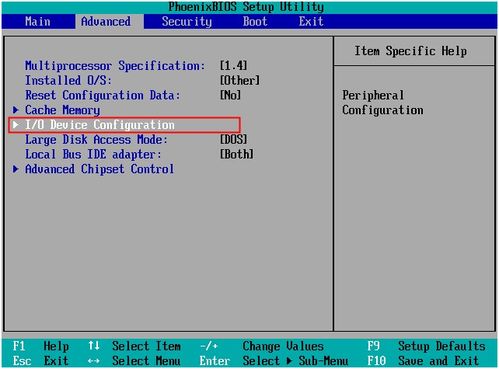The height and width of the screenshot is (369, 499).
Task: Change Large Disk Access Mode DOS value
Action: point(234,139)
